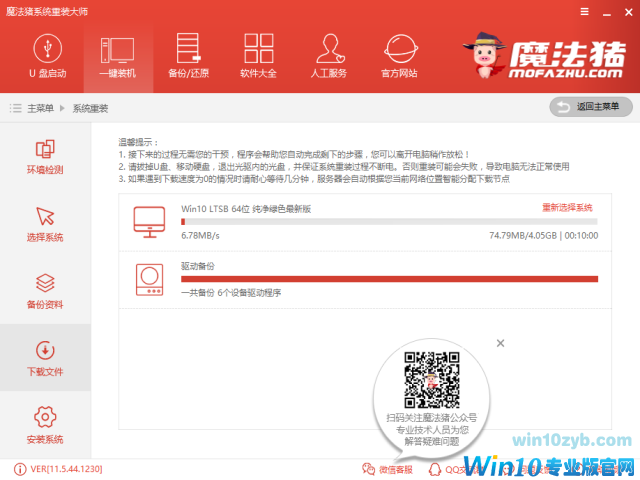Click 一共备份 6个设备驱动程序 text
This screenshot has width=640, height=480.
pyautogui.click(x=231, y=293)
